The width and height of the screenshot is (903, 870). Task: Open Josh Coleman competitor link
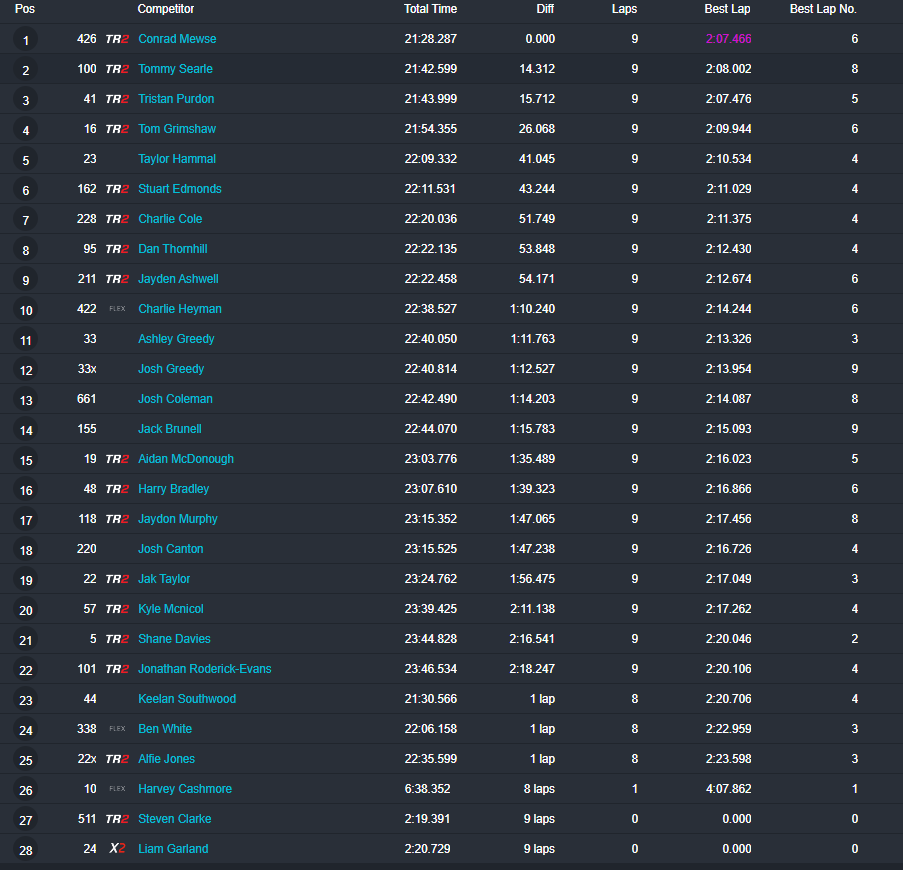(175, 399)
